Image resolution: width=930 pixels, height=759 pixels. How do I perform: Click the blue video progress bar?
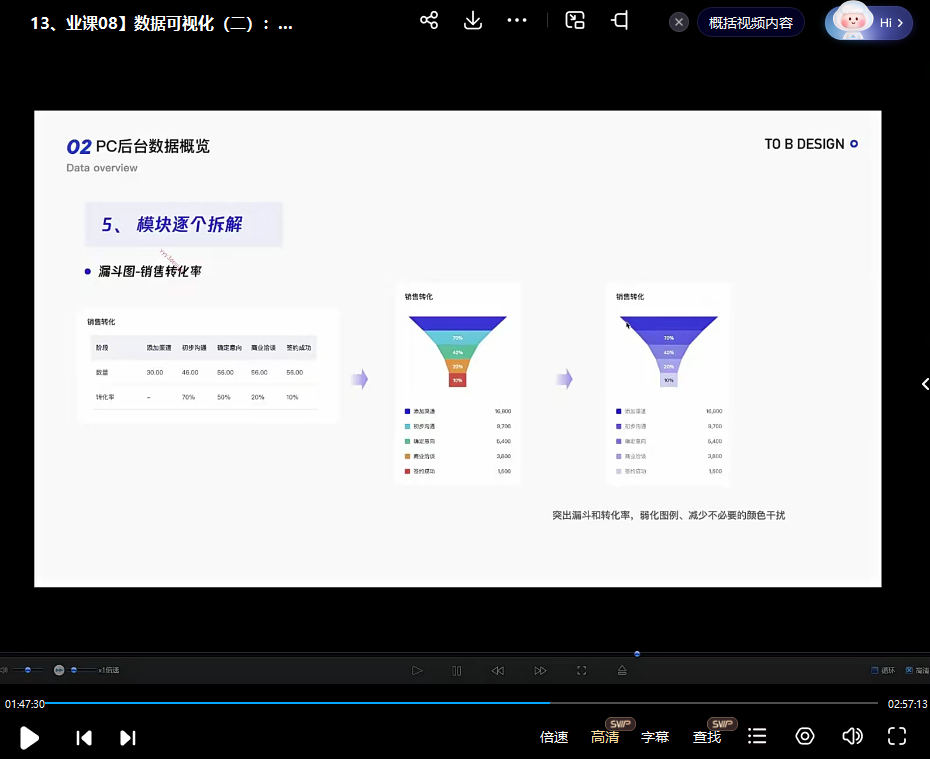(300, 703)
